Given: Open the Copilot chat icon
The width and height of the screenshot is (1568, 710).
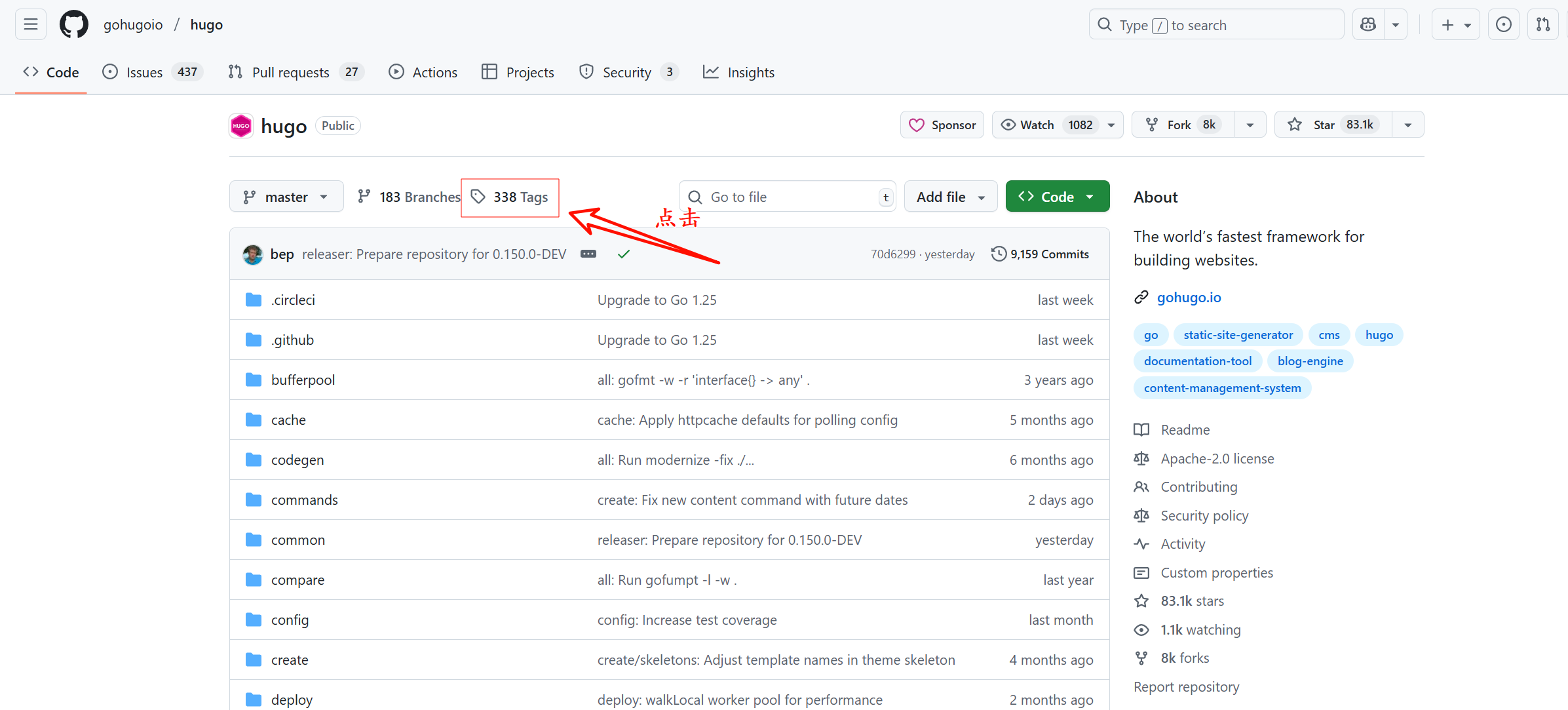Looking at the screenshot, I should coord(1369,25).
